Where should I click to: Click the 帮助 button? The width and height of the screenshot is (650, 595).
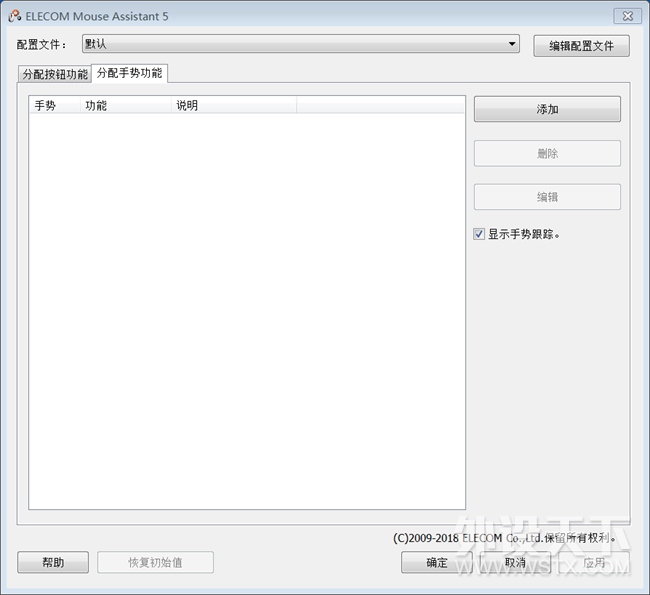[x=53, y=562]
